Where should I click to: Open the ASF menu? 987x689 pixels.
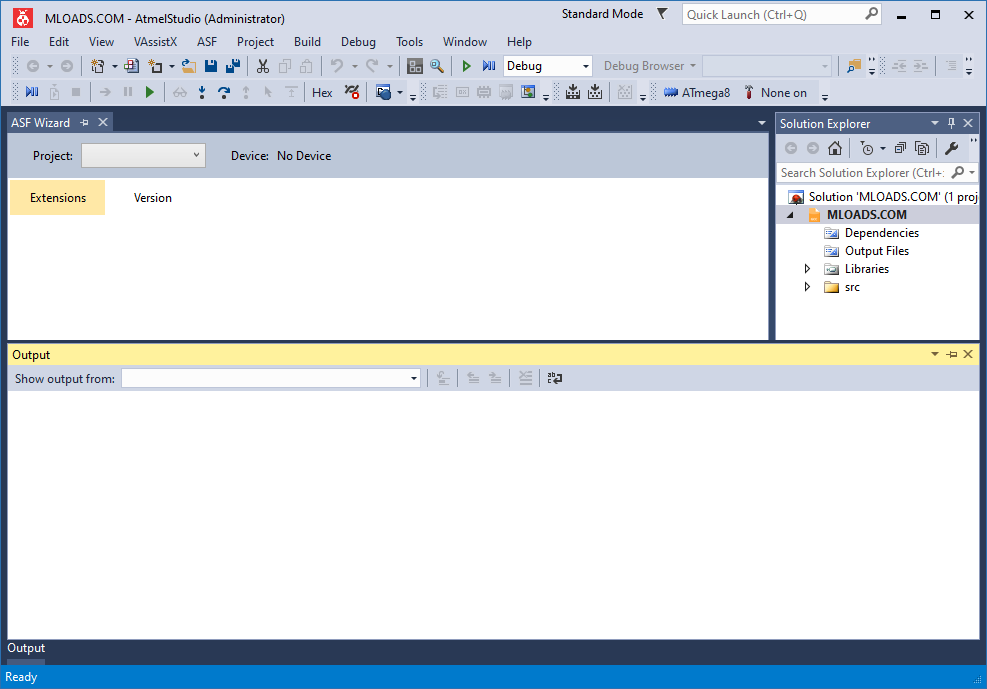(x=207, y=42)
